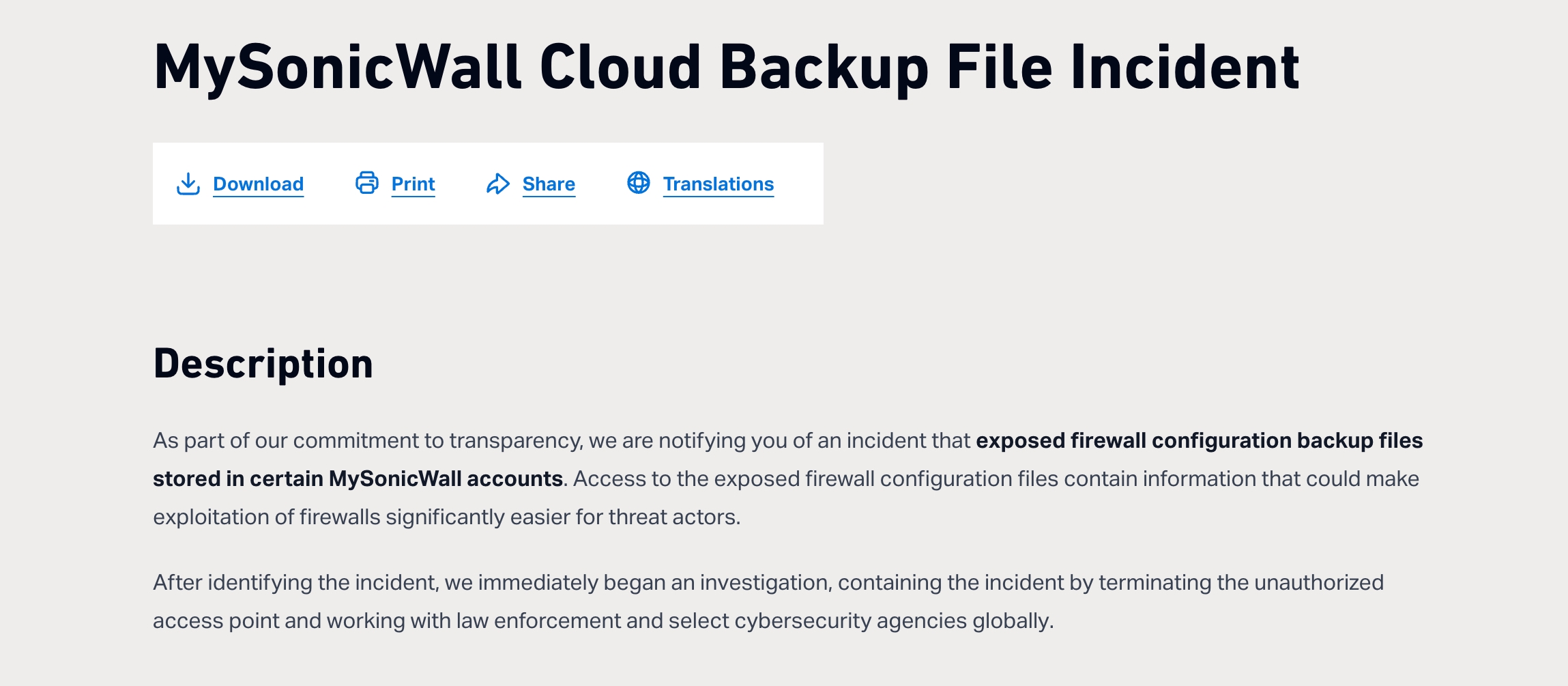
Task: Follow the Print text link
Action: point(413,184)
